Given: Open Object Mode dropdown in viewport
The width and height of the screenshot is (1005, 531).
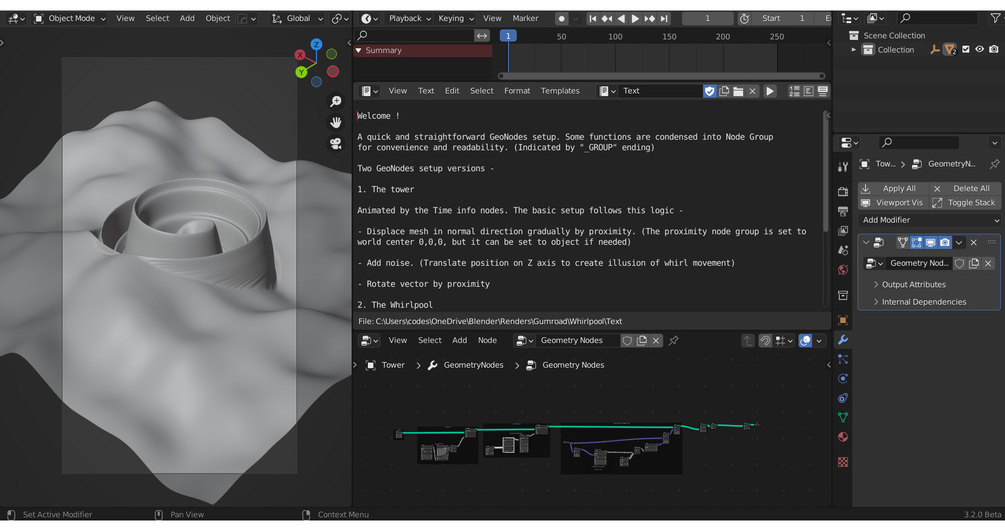Looking at the screenshot, I should tap(69, 19).
